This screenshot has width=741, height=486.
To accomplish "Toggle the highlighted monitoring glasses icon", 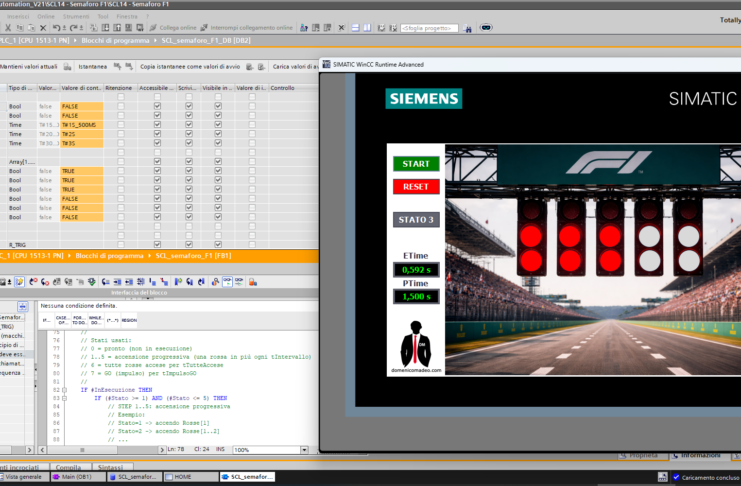I will pos(227,282).
